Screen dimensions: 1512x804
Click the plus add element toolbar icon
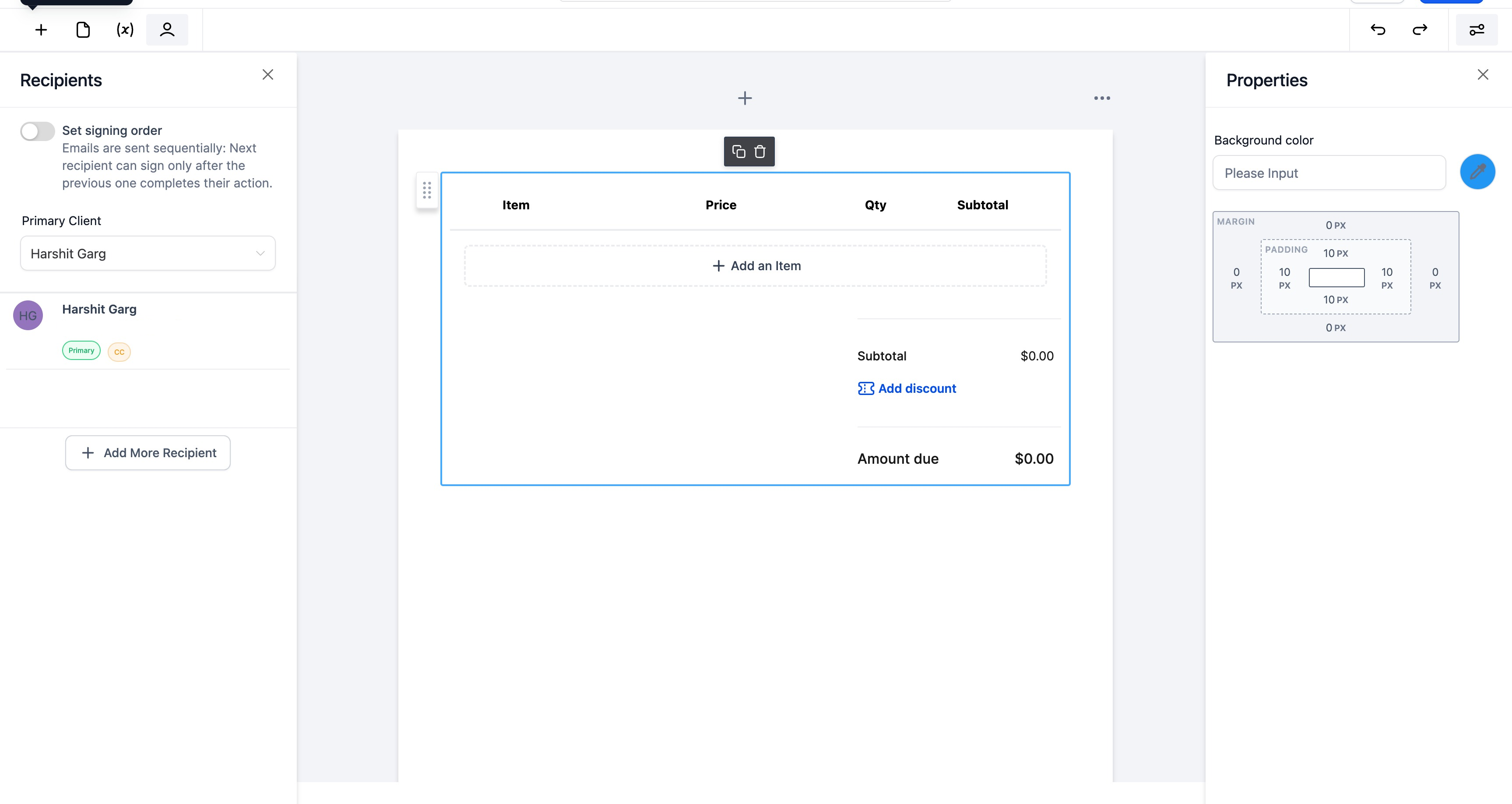[x=41, y=30]
